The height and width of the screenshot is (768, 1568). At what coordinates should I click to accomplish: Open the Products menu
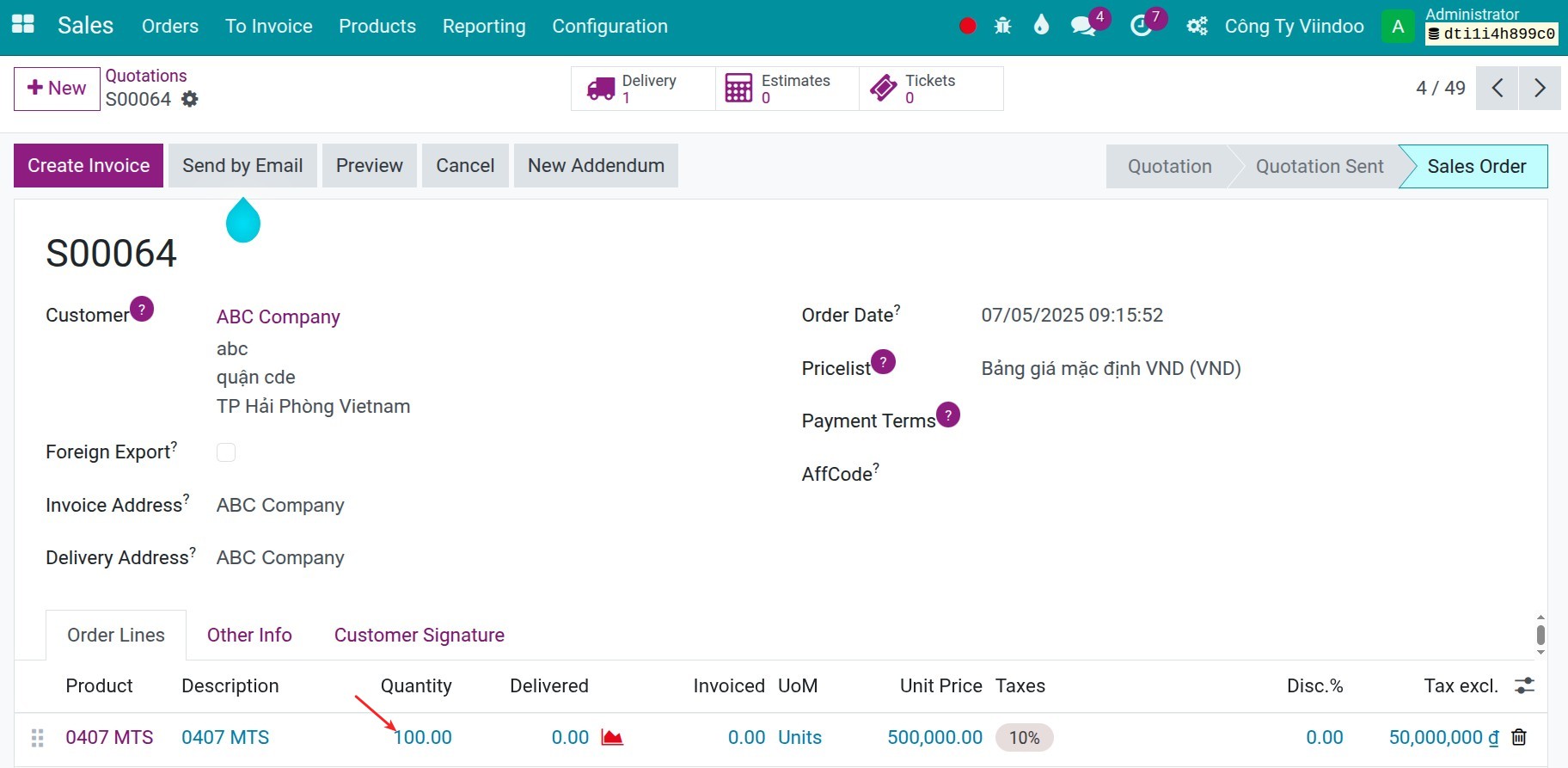click(x=377, y=26)
